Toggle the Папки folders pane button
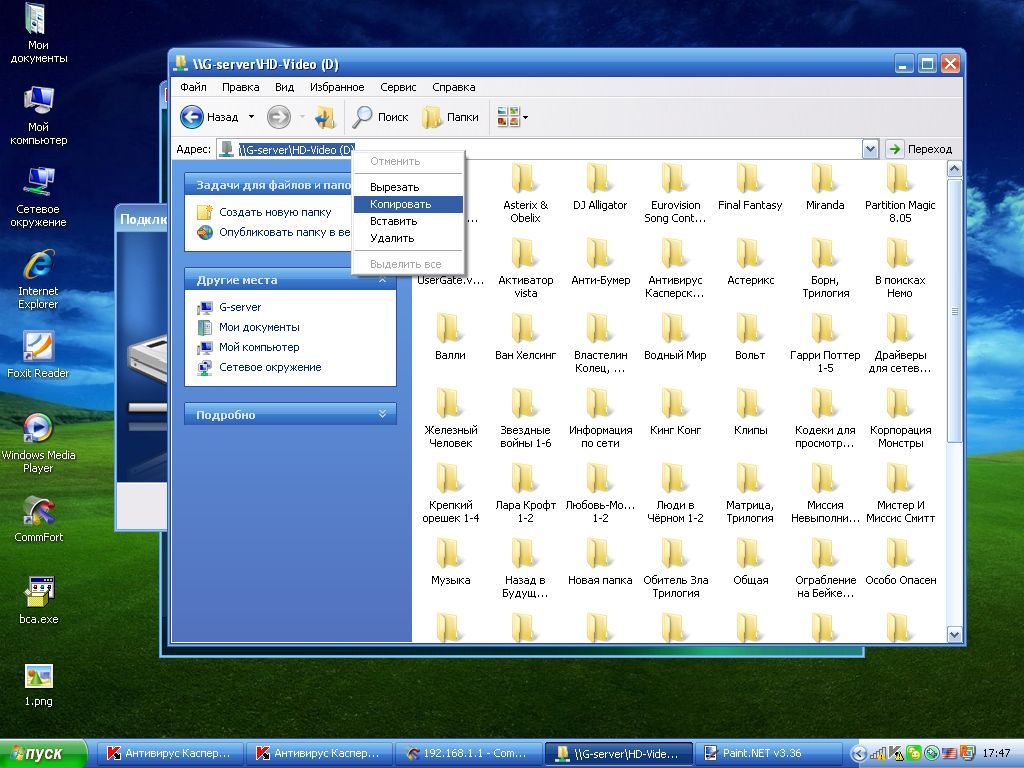The width and height of the screenshot is (1024, 768). point(451,118)
